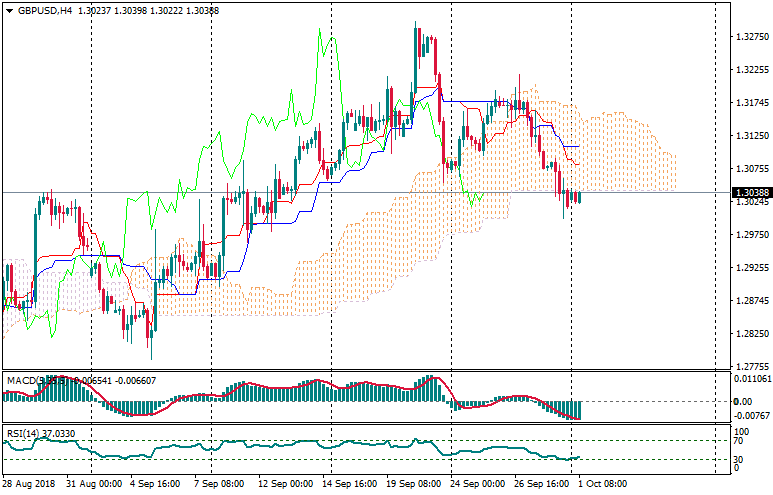Click the 14 Sep 16:00 time label
This screenshot has height=495, width=773.
click(349, 483)
